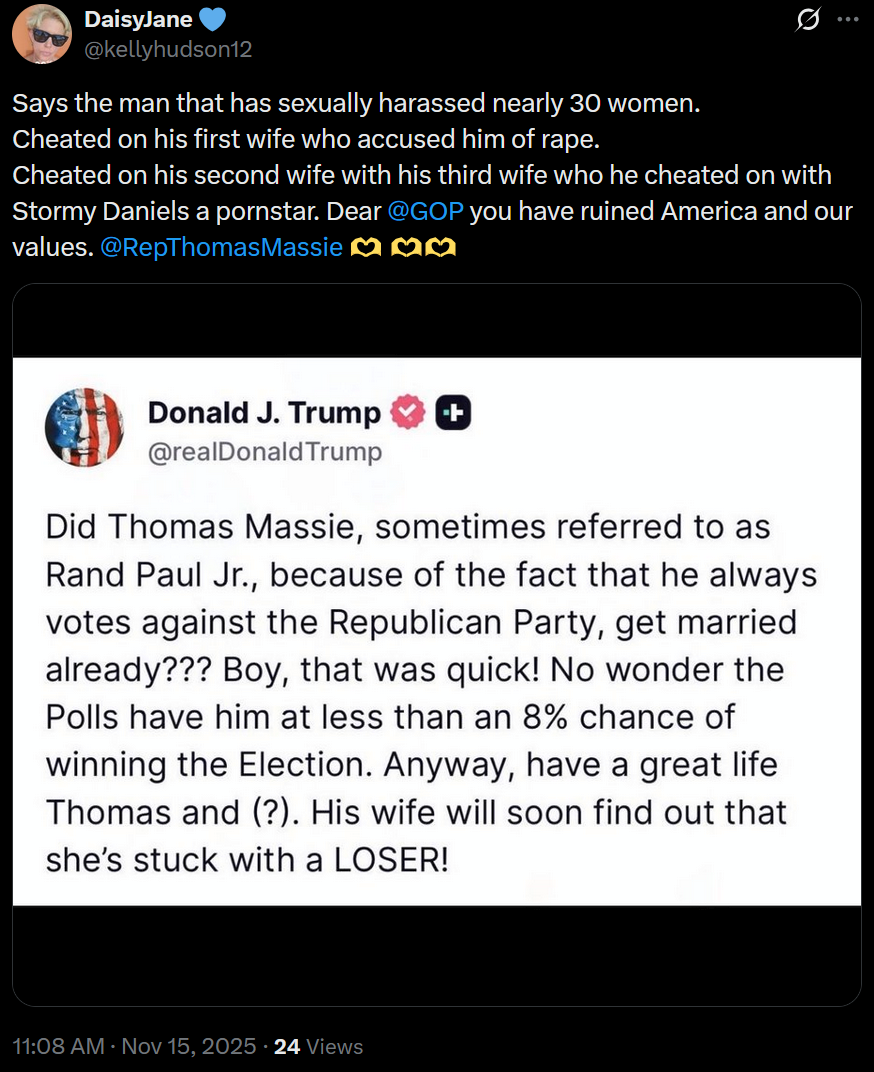Click the Grok icon on the post
Screen dimensions: 874x1072
click(x=807, y=20)
